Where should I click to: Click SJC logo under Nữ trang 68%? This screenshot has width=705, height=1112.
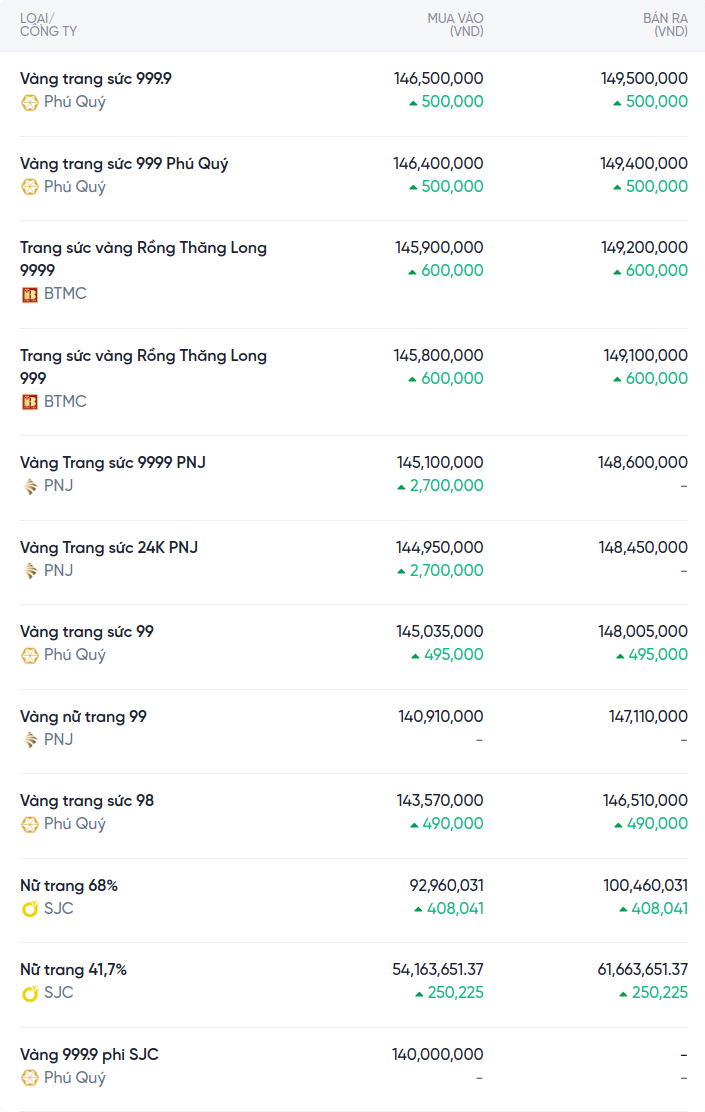30,909
